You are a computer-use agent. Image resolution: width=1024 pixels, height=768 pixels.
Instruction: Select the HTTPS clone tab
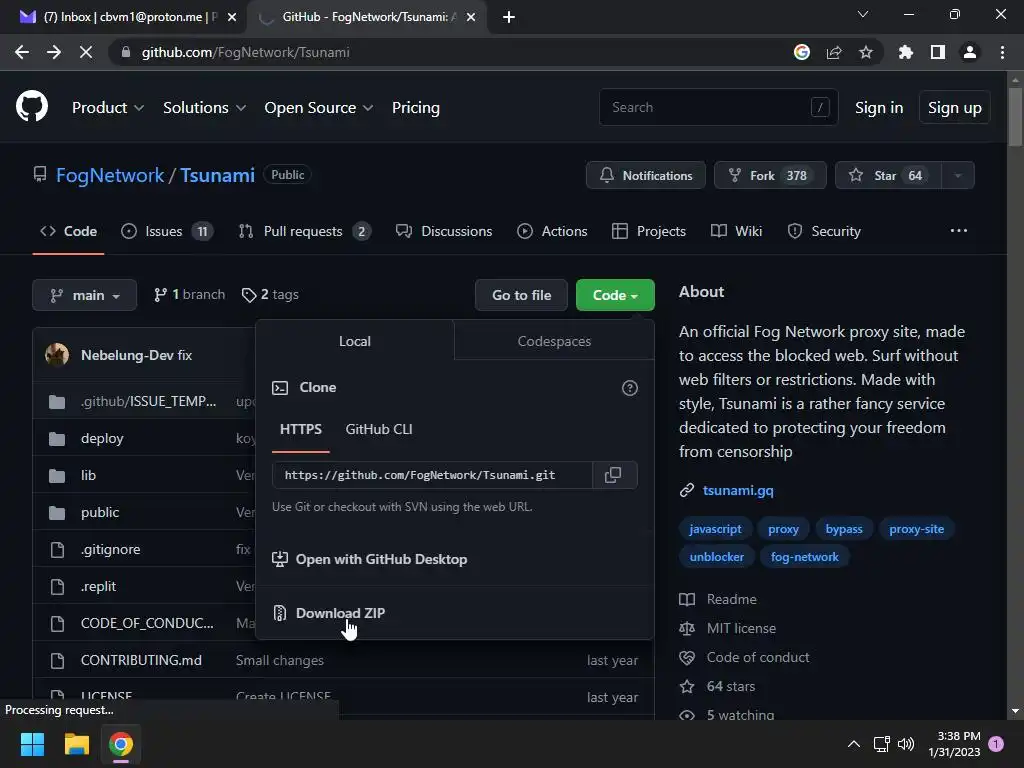click(x=300, y=429)
